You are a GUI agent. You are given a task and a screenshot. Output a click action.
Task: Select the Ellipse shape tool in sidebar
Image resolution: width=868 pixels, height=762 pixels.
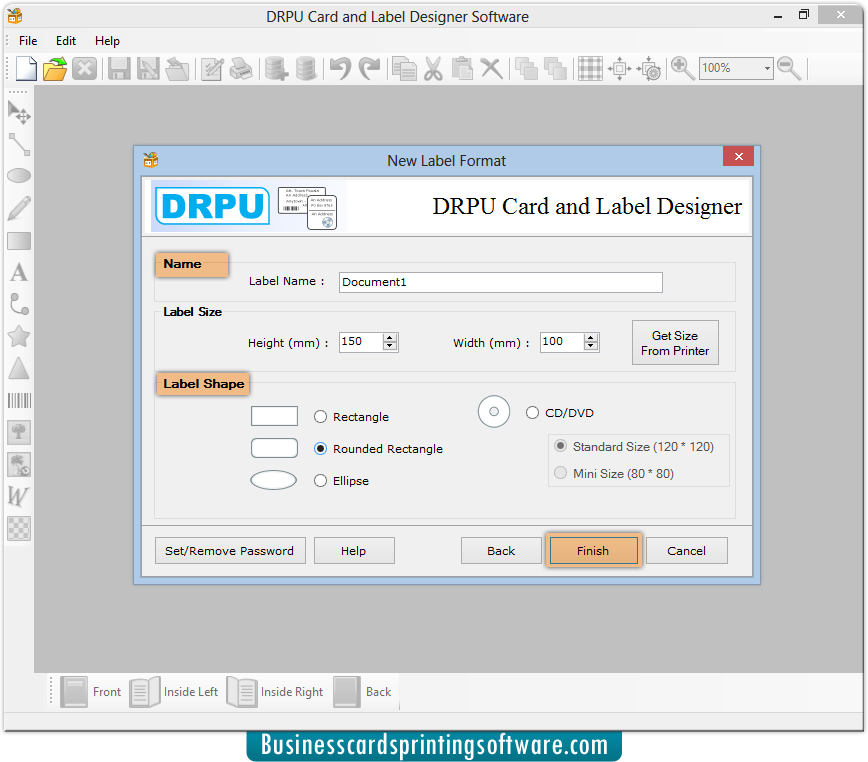tap(19, 176)
